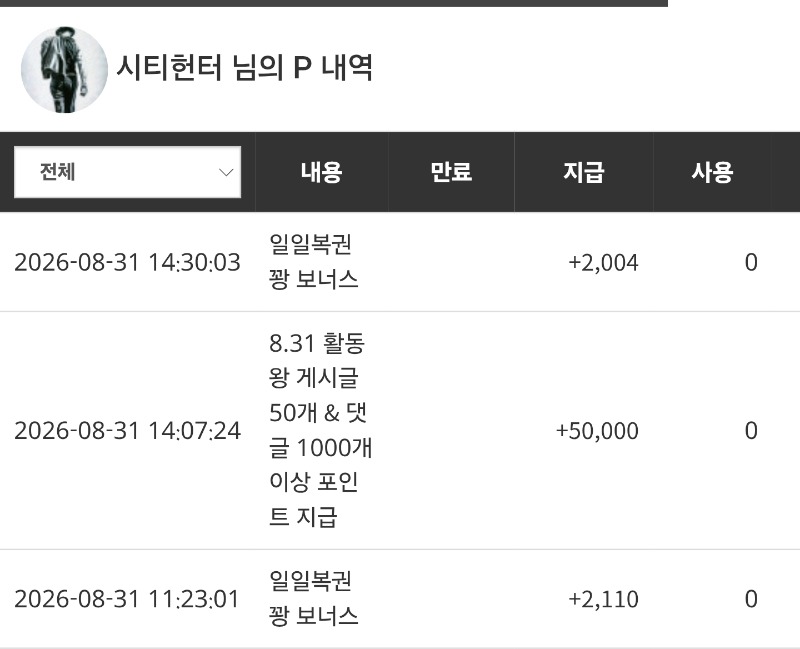Click the 시티헌터 님의 P 내역 heading

[x=245, y=67]
